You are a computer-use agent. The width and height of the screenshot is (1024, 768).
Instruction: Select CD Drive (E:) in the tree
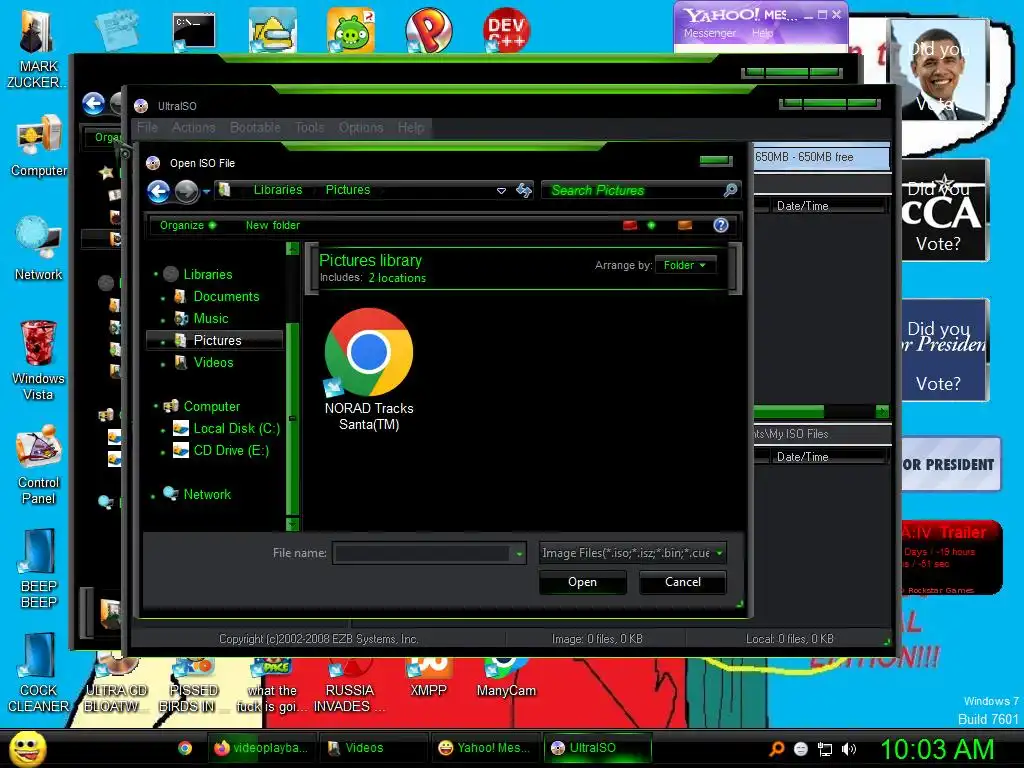coord(231,451)
